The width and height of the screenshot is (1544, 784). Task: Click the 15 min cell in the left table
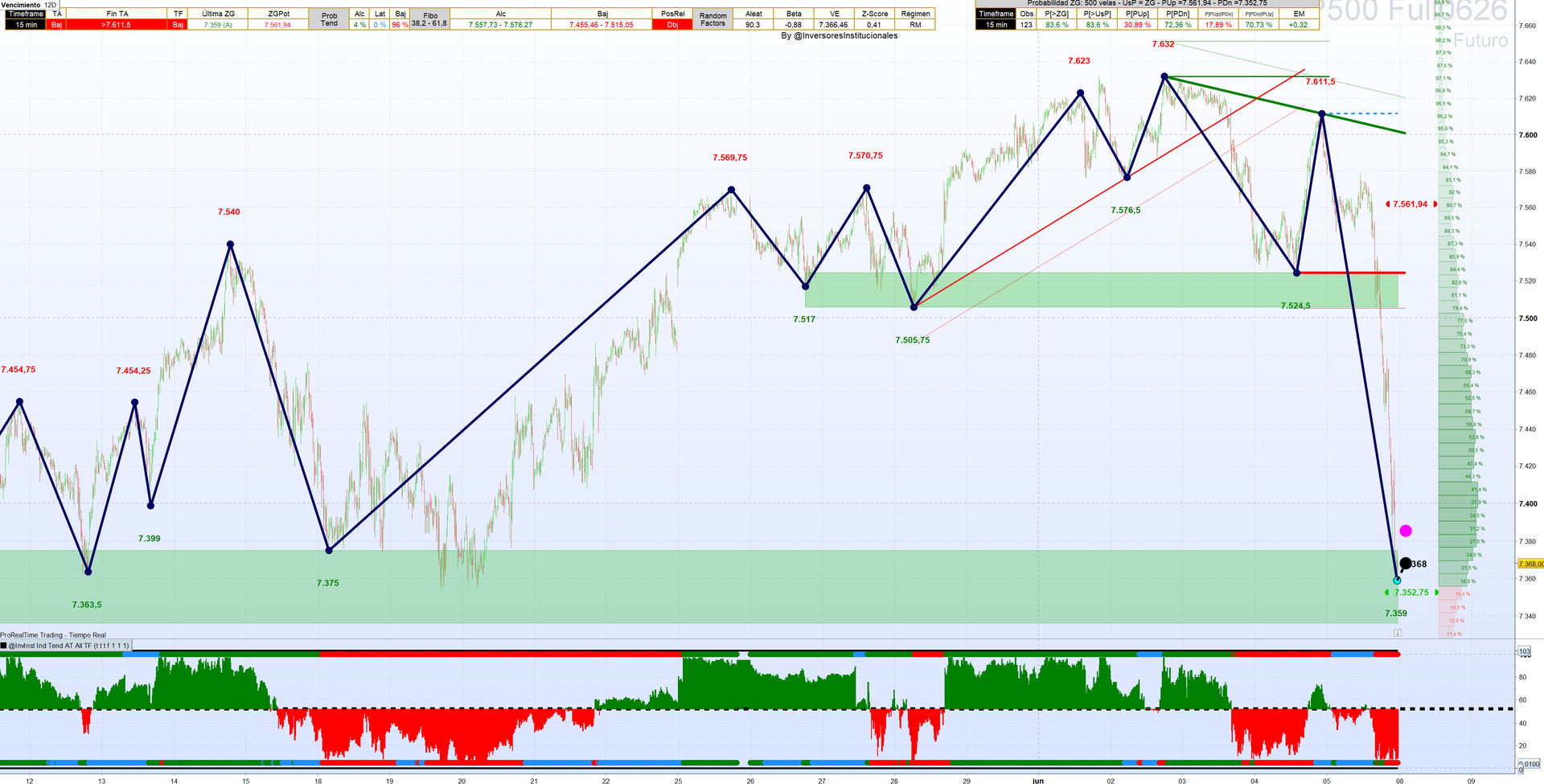click(x=26, y=25)
